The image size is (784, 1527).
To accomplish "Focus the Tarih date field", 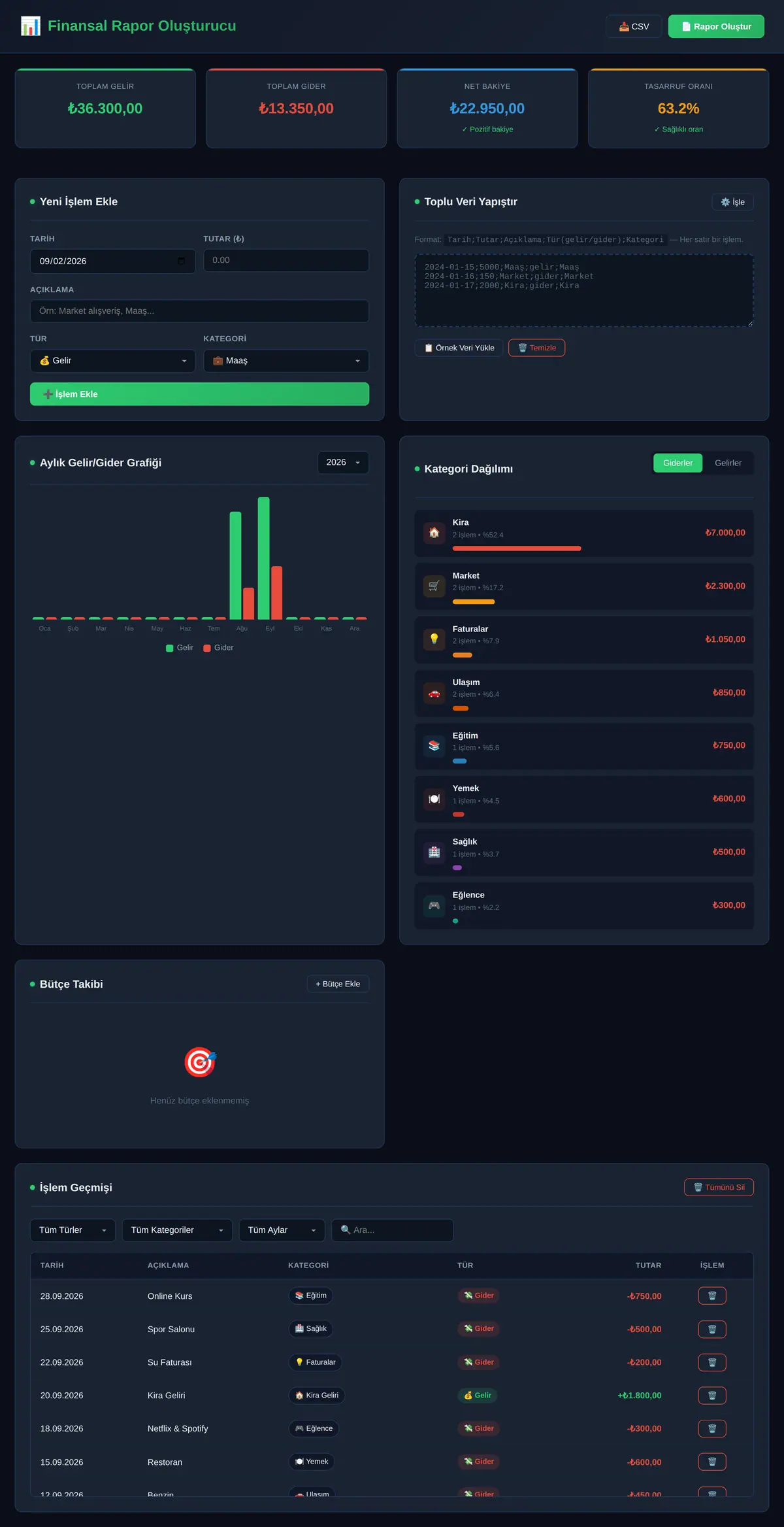I will [112, 261].
